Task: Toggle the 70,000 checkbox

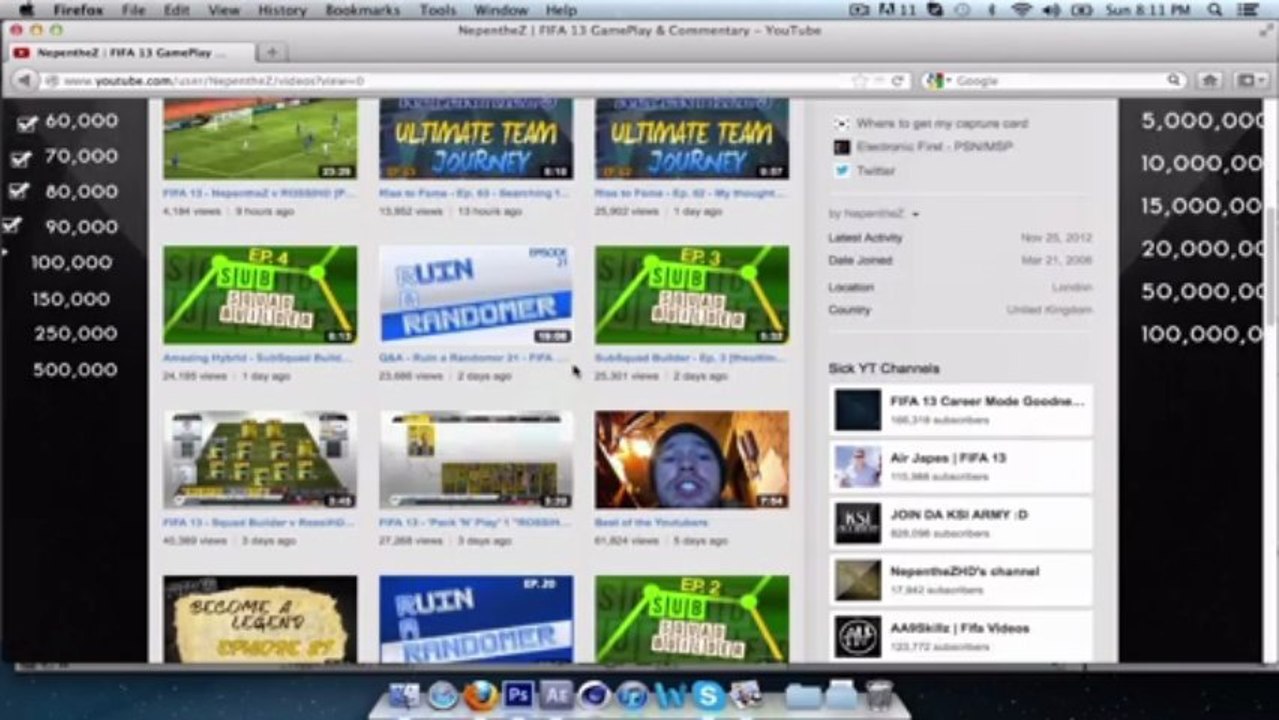Action: pyautogui.click(x=21, y=158)
